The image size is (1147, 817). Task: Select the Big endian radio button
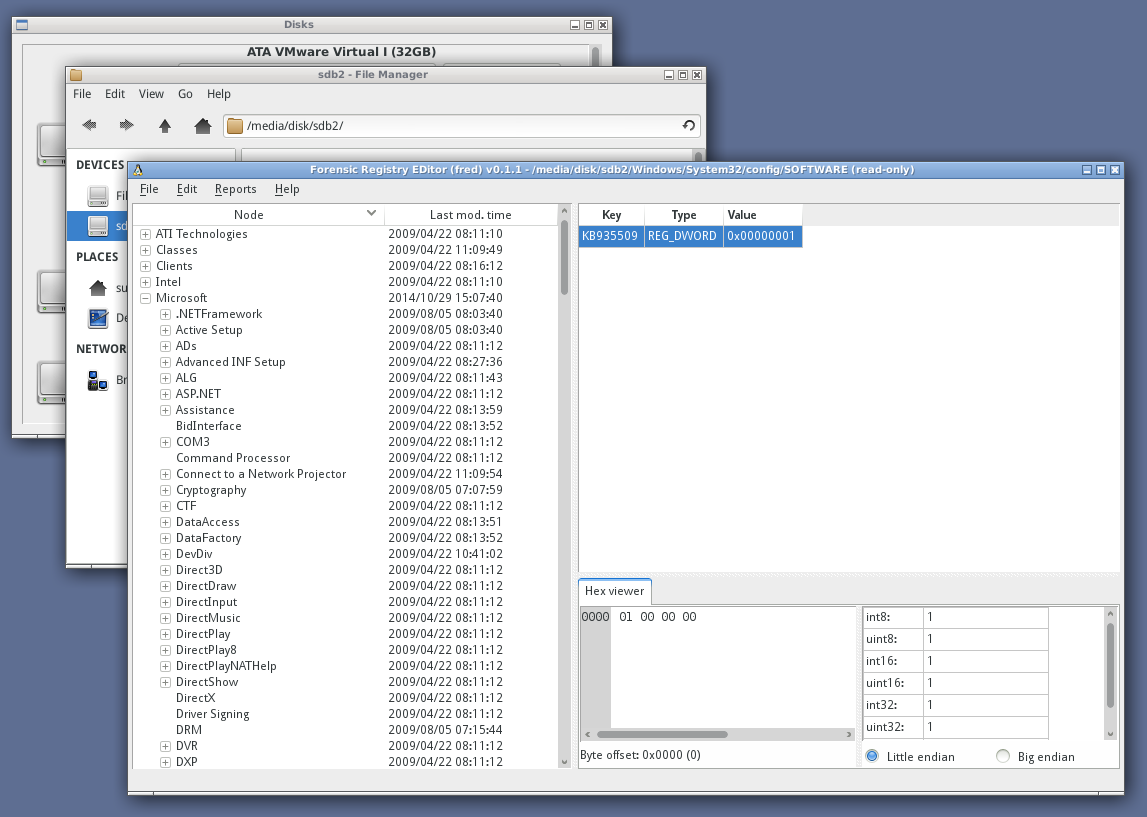(1003, 756)
